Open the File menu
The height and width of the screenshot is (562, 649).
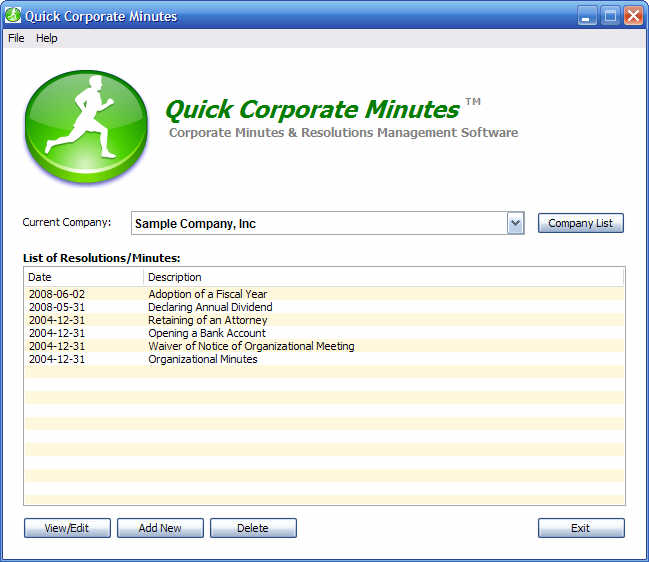(x=16, y=38)
